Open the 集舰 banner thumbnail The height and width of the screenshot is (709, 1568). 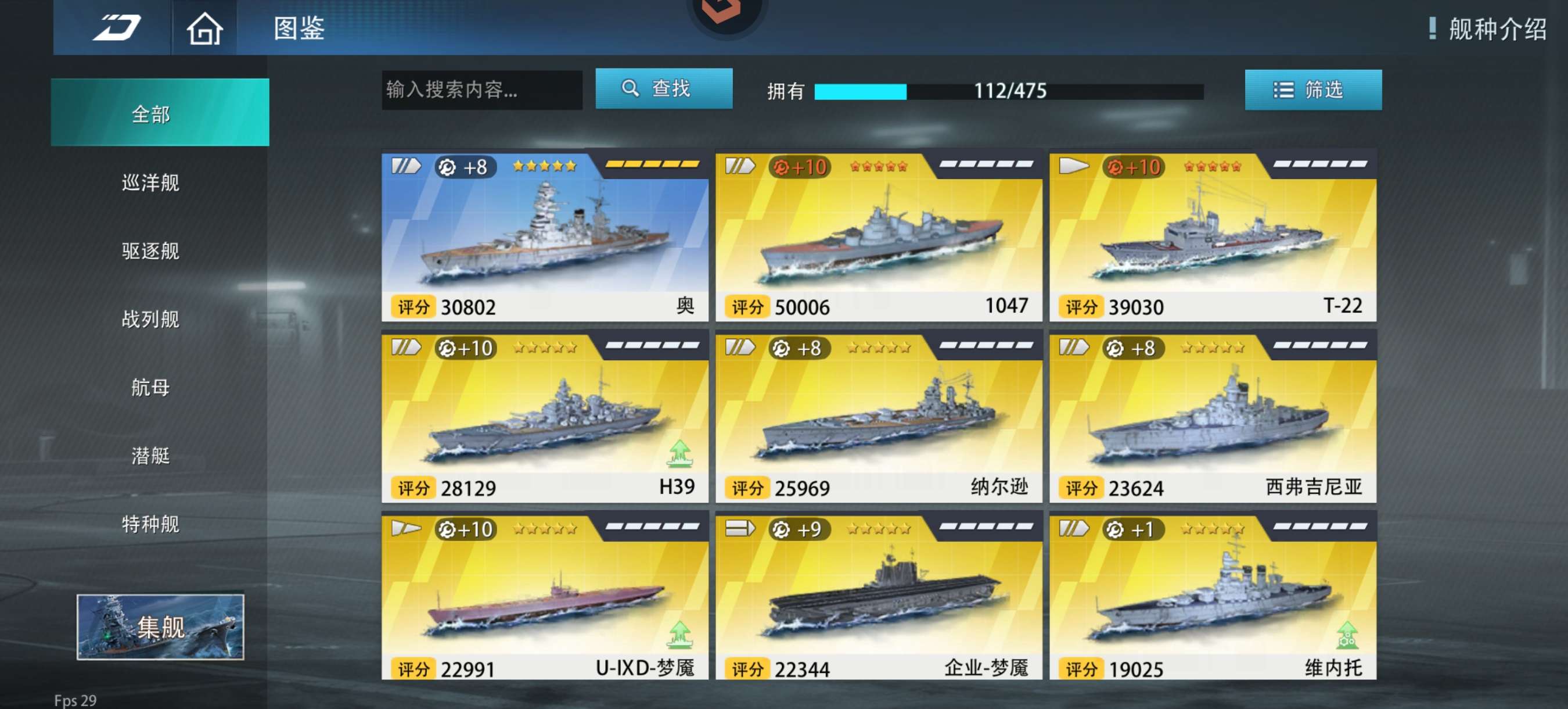[160, 627]
